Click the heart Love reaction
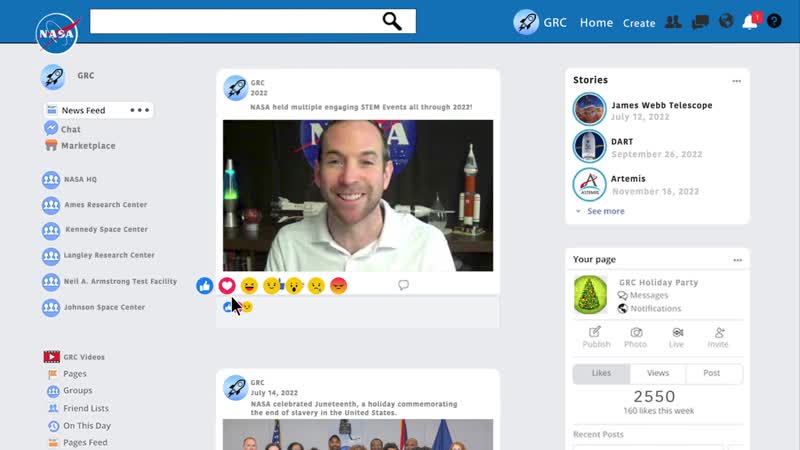The width and height of the screenshot is (800, 450). pos(227,286)
